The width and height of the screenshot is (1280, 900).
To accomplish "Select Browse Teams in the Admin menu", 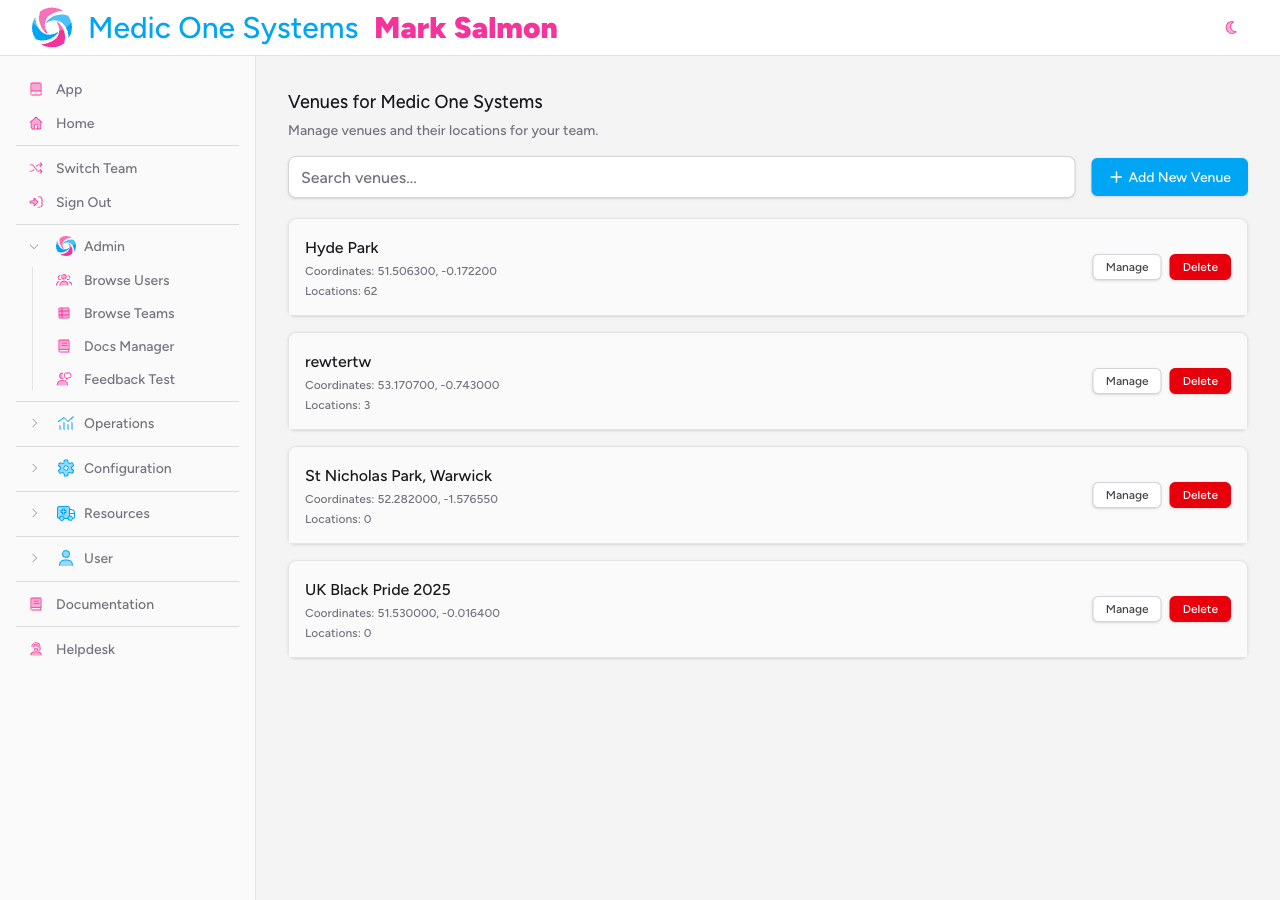I will pos(130,313).
